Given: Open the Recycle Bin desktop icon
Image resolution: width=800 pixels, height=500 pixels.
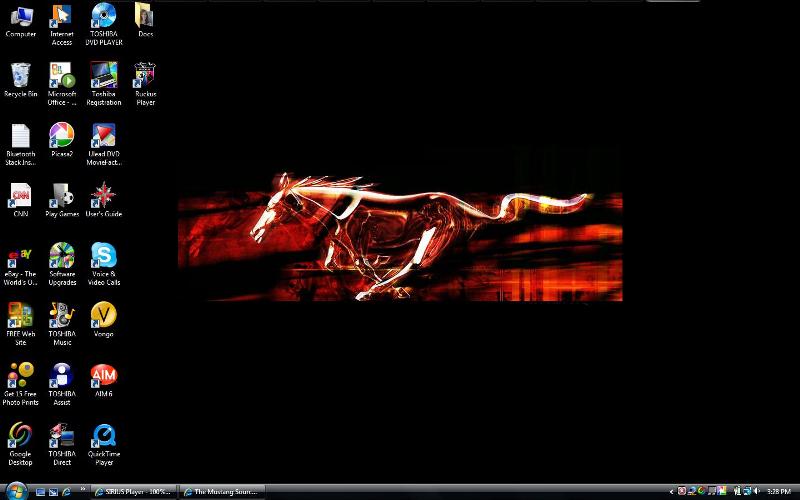Looking at the screenshot, I should pos(20,76).
